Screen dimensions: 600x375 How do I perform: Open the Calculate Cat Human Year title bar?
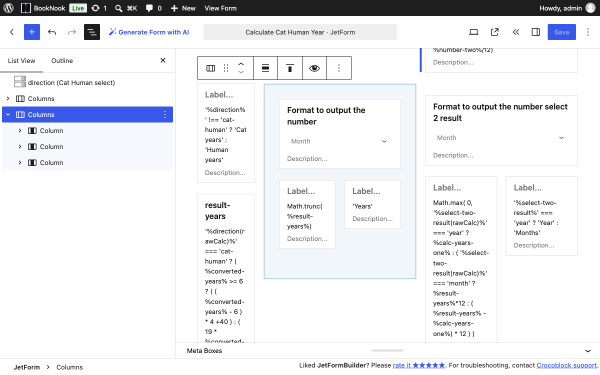(300, 32)
